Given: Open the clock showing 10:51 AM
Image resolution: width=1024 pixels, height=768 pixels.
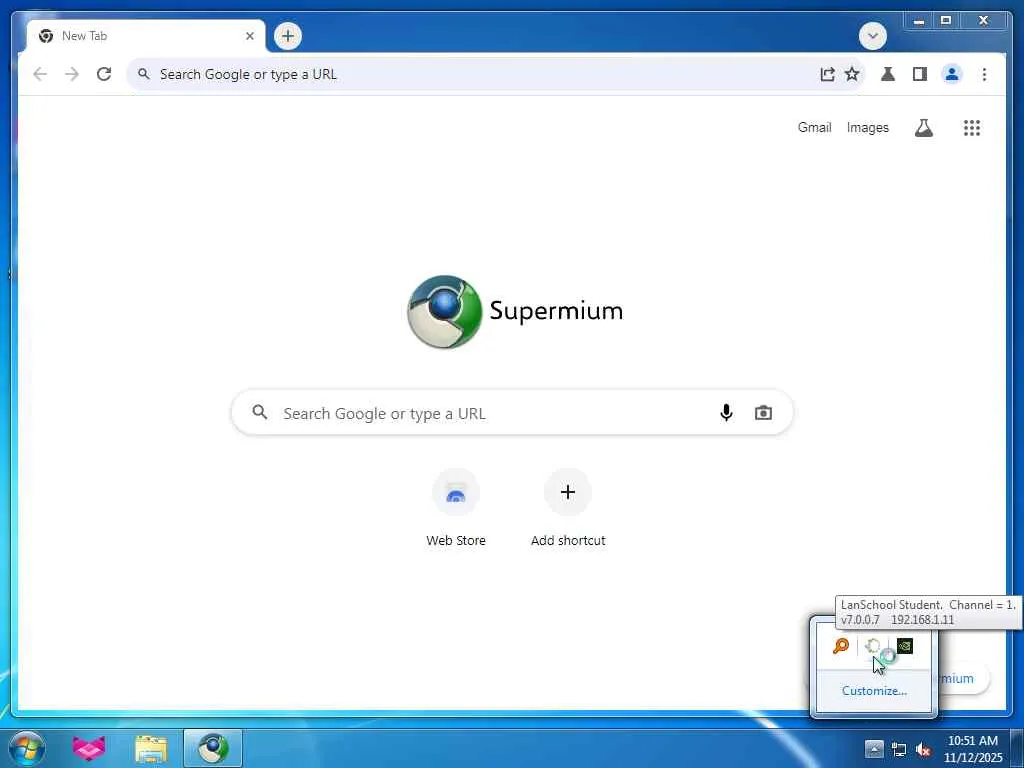Looking at the screenshot, I should point(972,749).
